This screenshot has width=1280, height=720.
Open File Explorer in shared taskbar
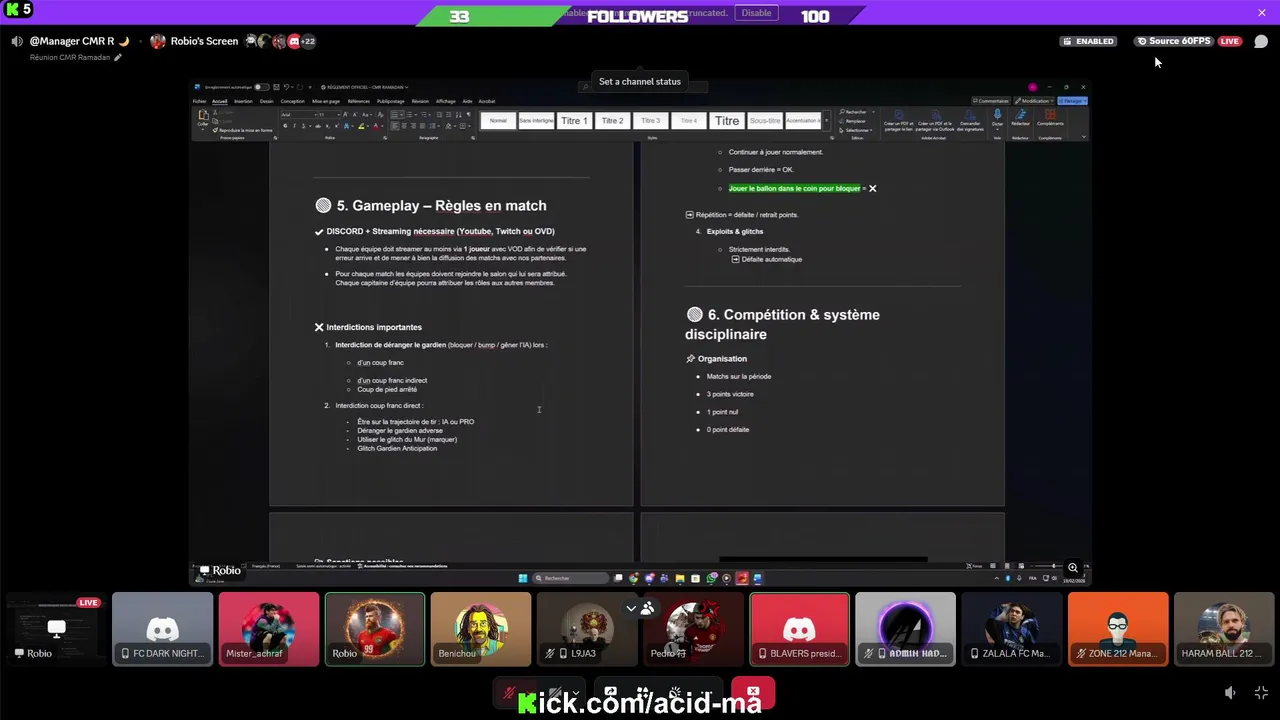[x=680, y=578]
